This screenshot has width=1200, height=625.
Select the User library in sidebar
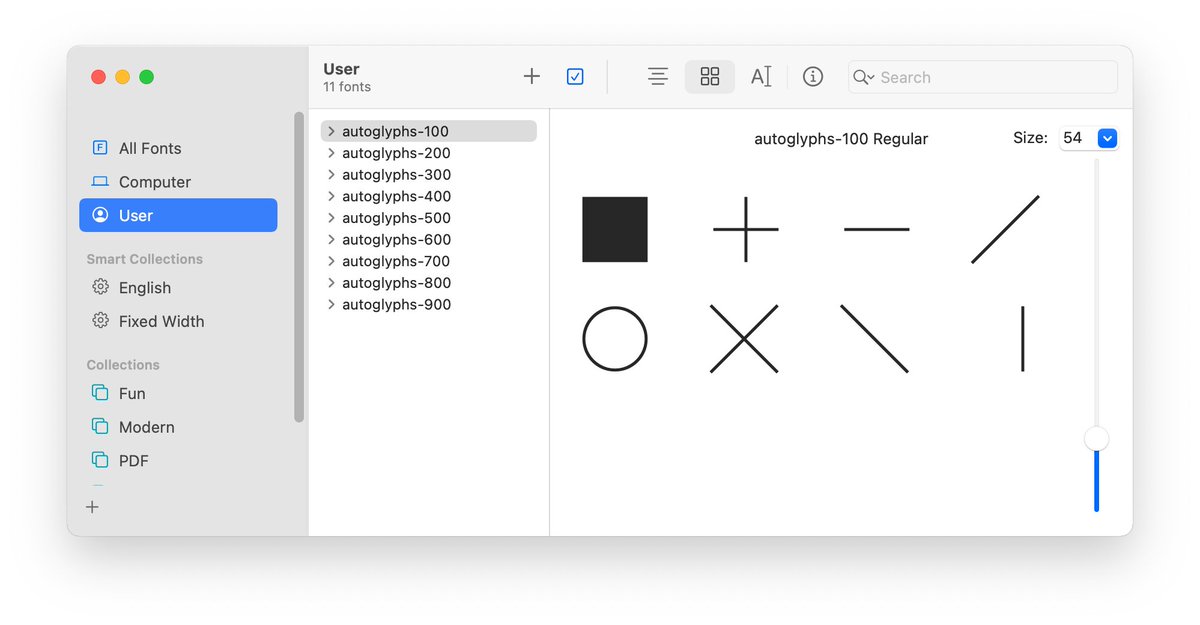(178, 215)
